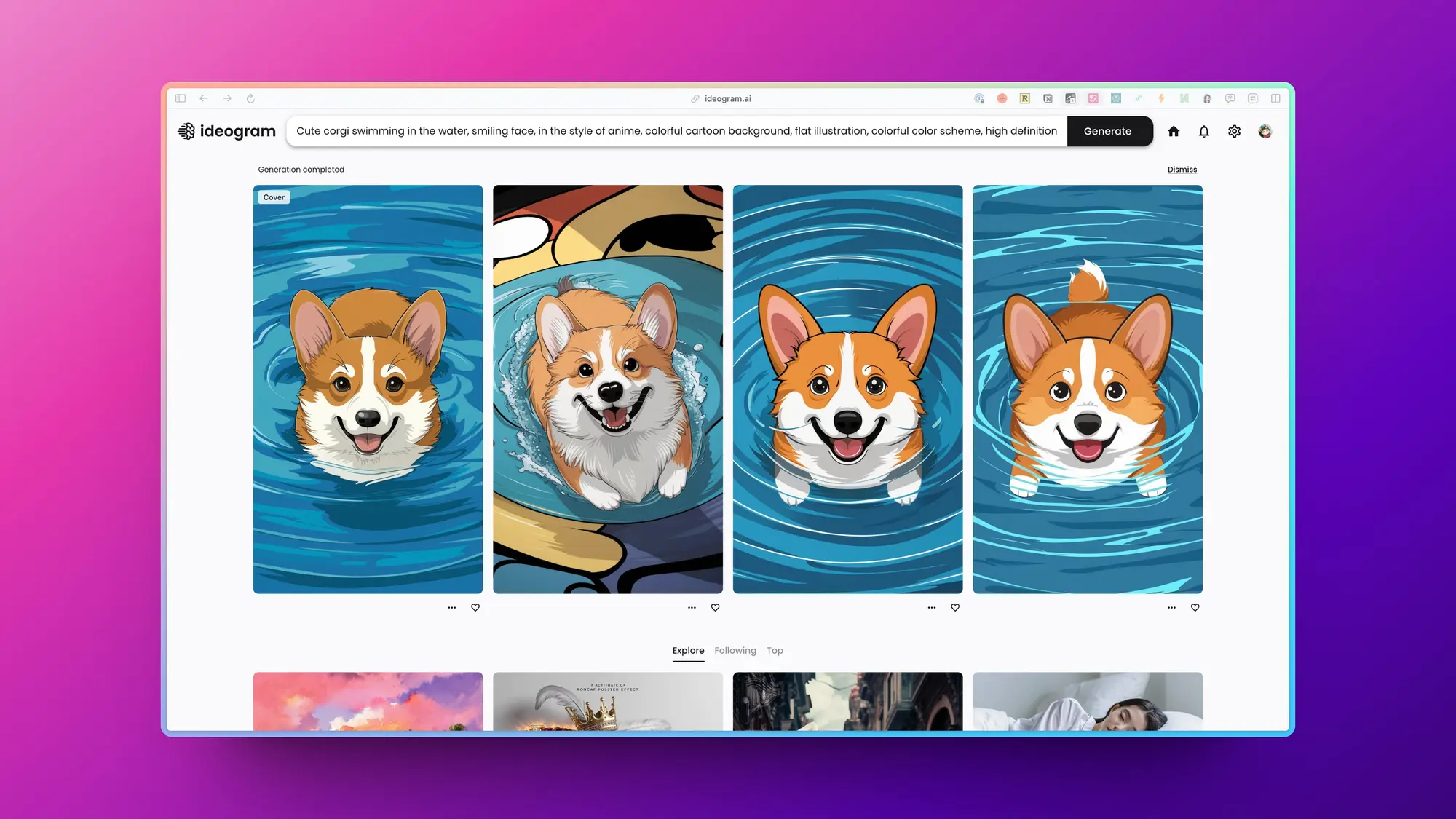Like the second corgi image
The width and height of the screenshot is (1456, 819).
[x=715, y=607]
